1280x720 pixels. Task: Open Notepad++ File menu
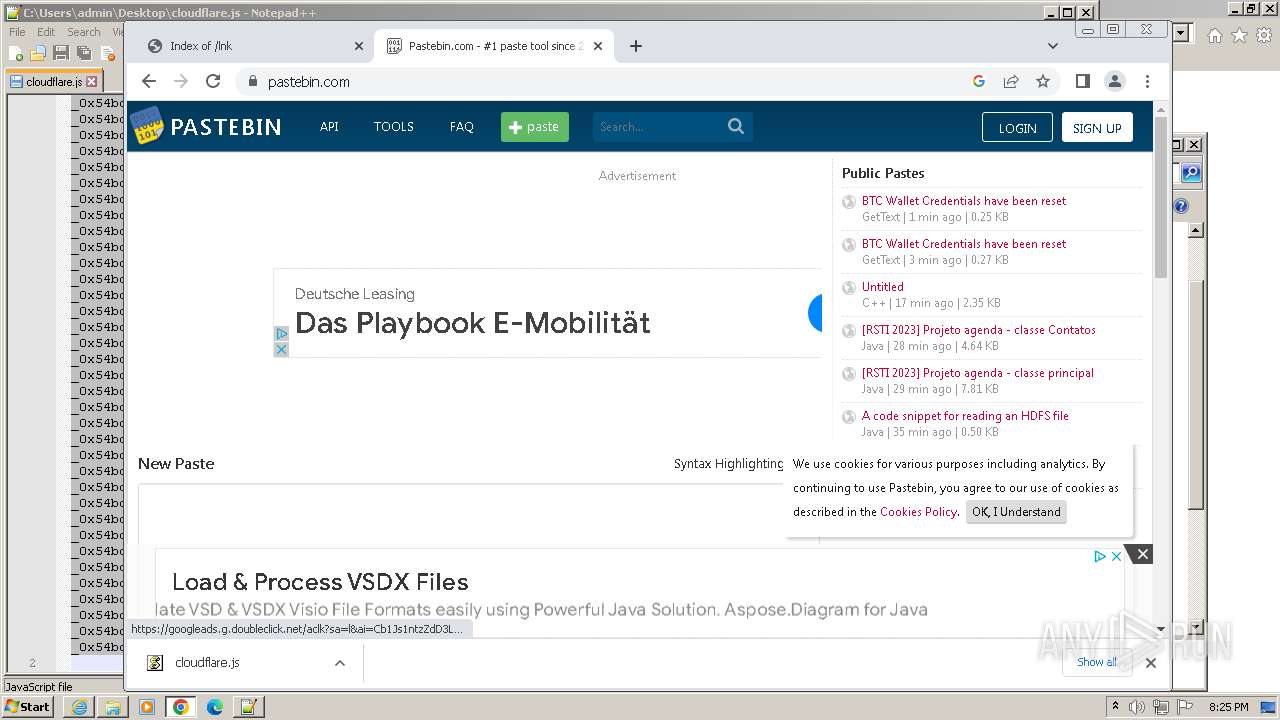click(17, 32)
